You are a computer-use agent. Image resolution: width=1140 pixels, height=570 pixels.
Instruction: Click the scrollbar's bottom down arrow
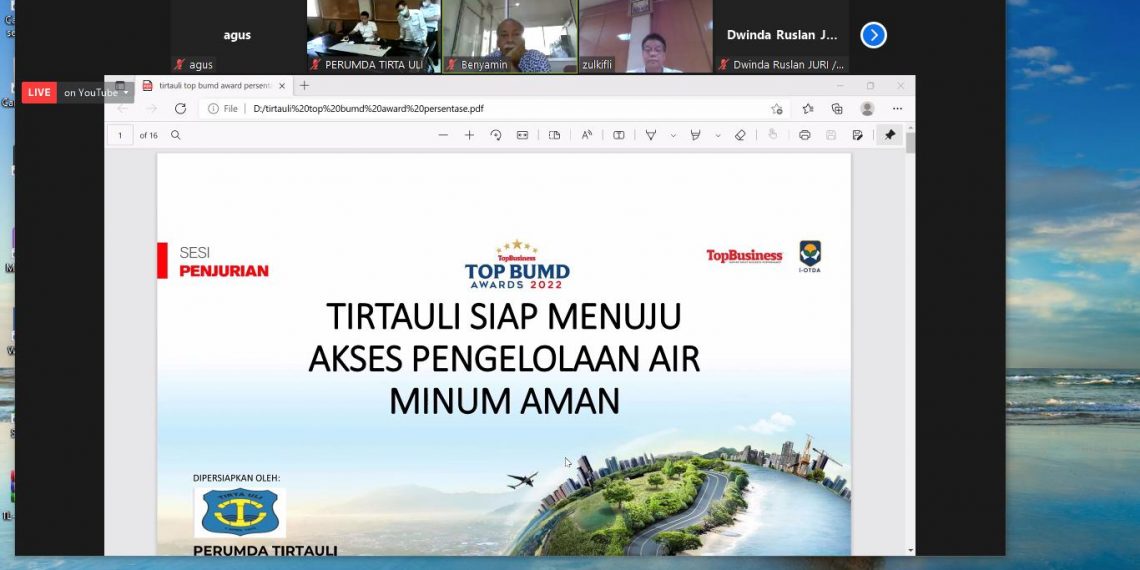point(910,550)
